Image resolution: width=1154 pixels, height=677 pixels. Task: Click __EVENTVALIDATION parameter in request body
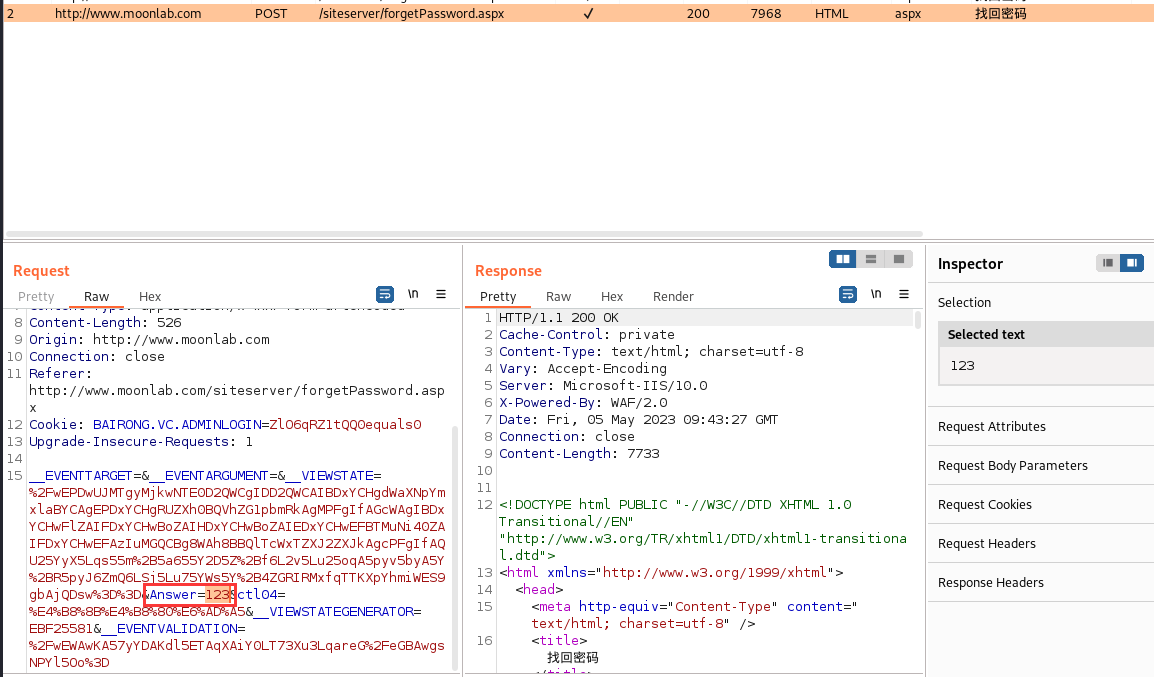[x=170, y=628]
